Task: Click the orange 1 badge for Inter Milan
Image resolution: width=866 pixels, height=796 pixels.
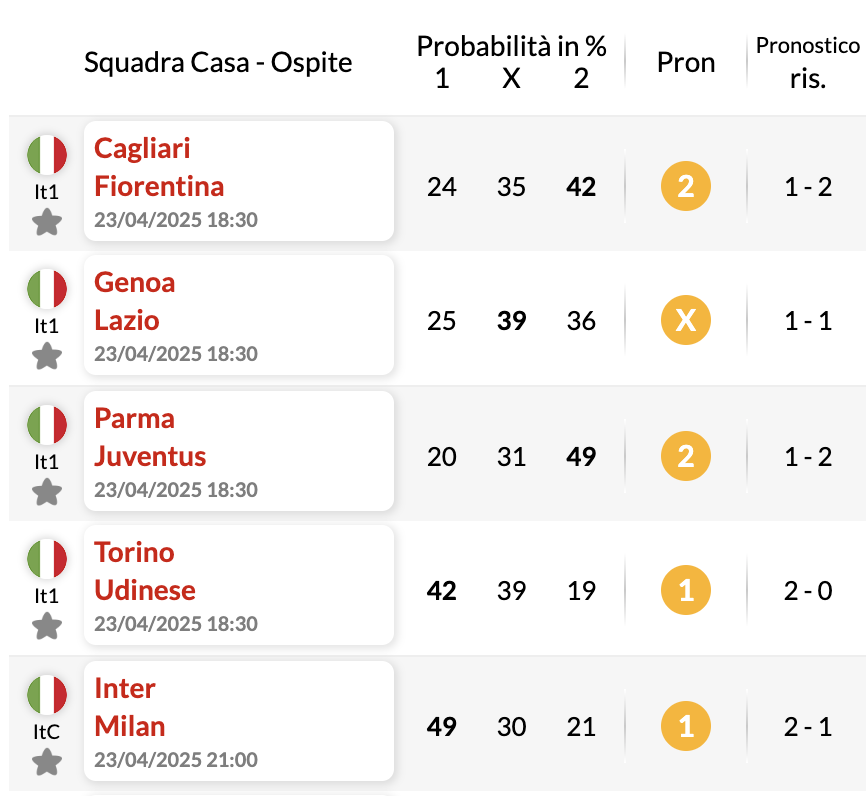Action: [685, 726]
